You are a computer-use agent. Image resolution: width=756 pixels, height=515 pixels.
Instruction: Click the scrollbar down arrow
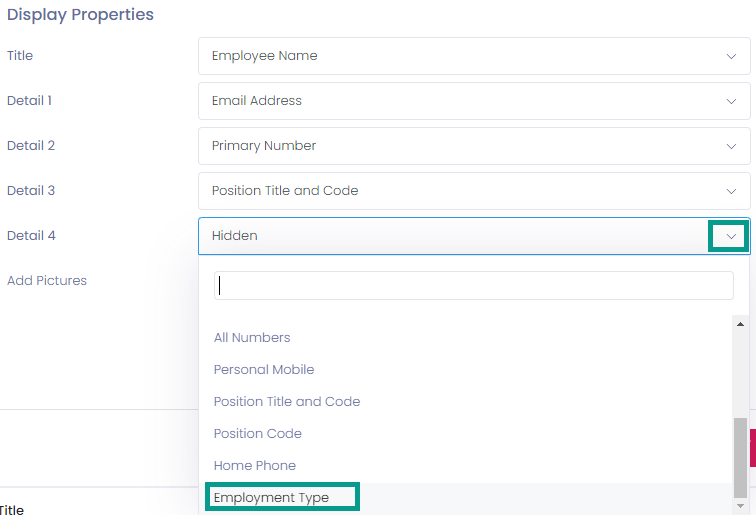[x=740, y=506]
